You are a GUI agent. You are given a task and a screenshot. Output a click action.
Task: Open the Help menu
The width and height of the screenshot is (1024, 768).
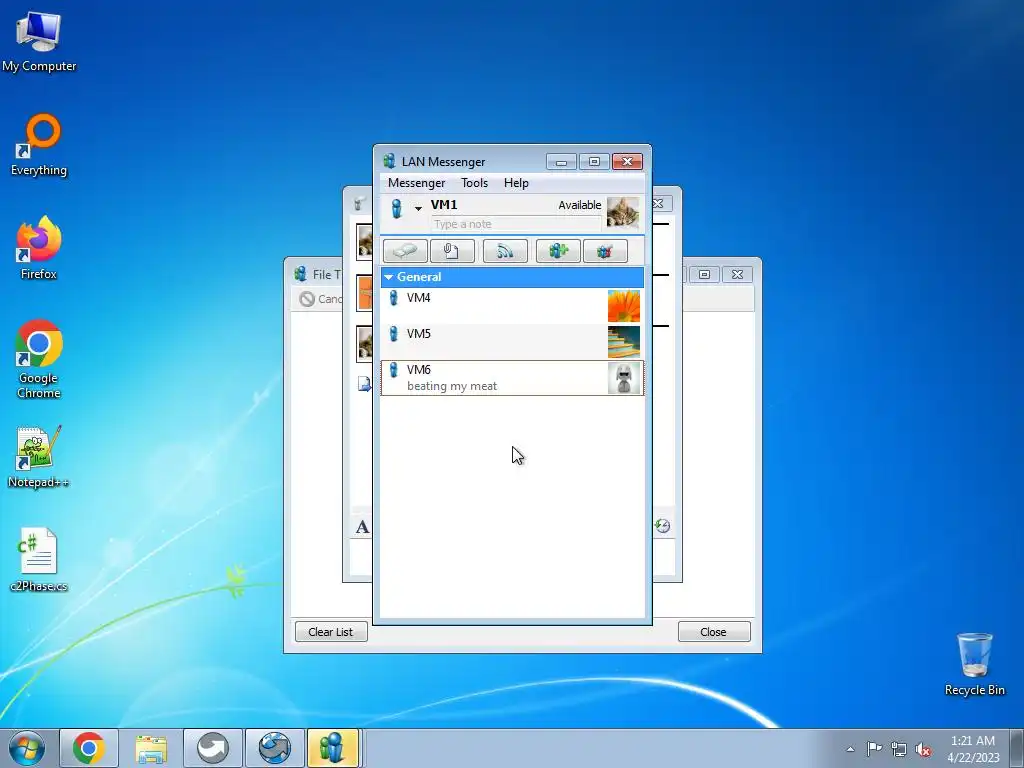[x=516, y=183]
